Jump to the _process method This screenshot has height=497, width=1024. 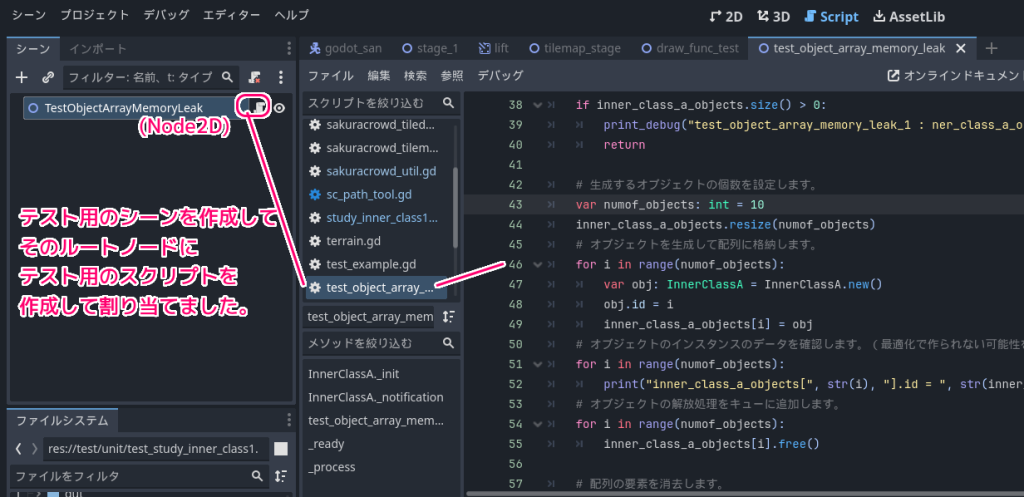click(332, 468)
